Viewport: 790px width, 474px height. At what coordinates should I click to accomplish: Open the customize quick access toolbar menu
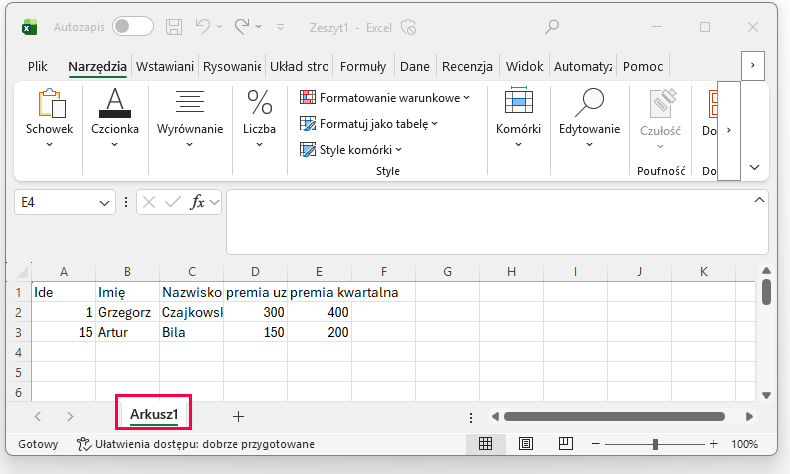tap(281, 27)
